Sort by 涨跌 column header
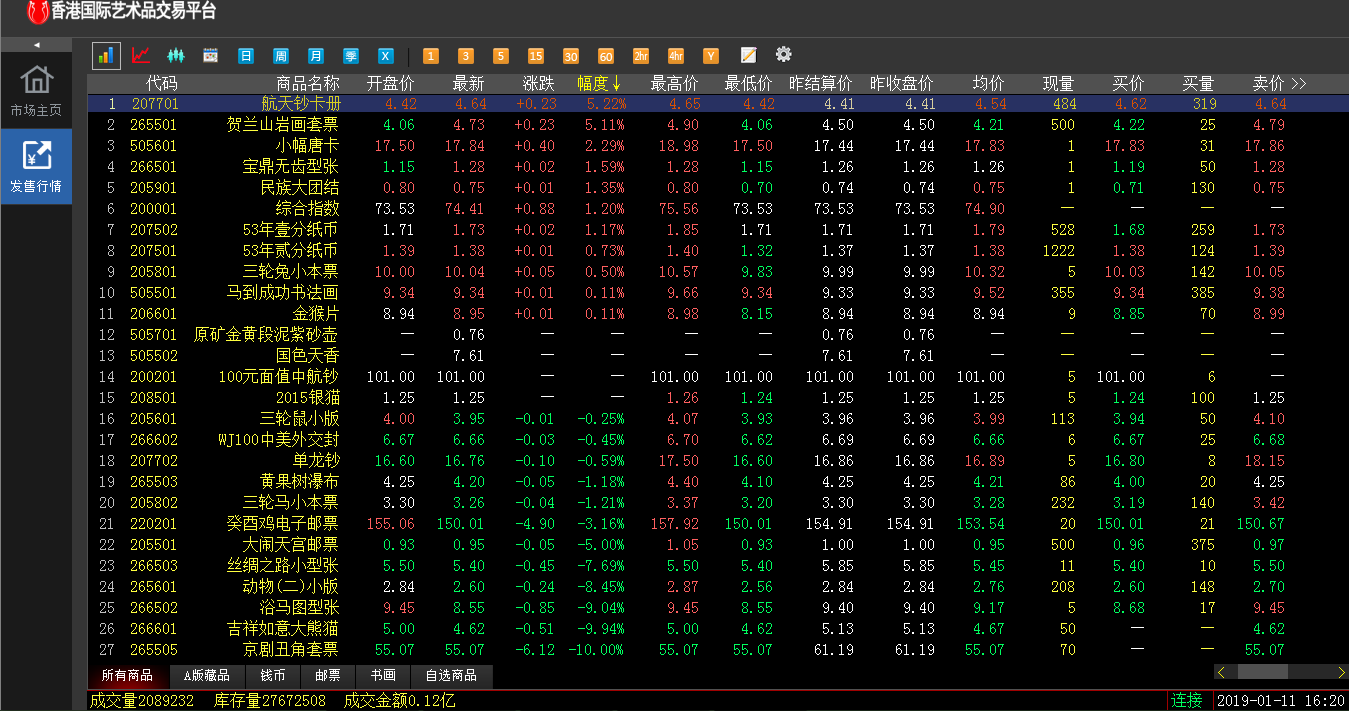Screen dimensions: 1349x711 click(540, 83)
